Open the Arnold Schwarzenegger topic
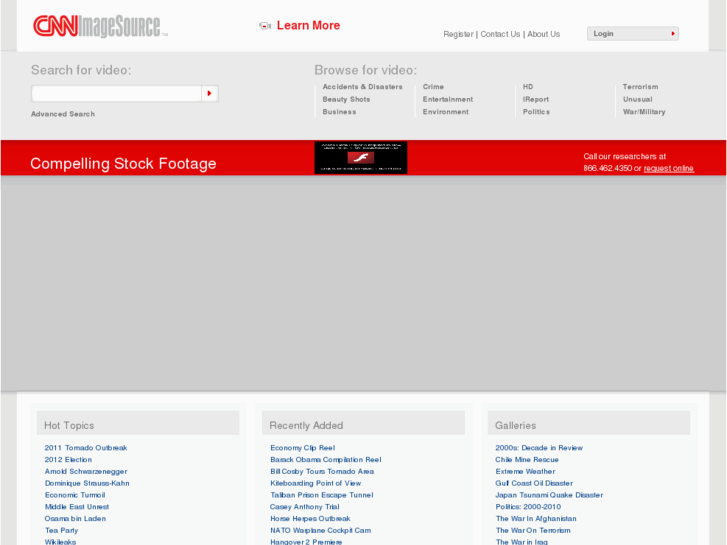This screenshot has width=727, height=545. click(86, 472)
